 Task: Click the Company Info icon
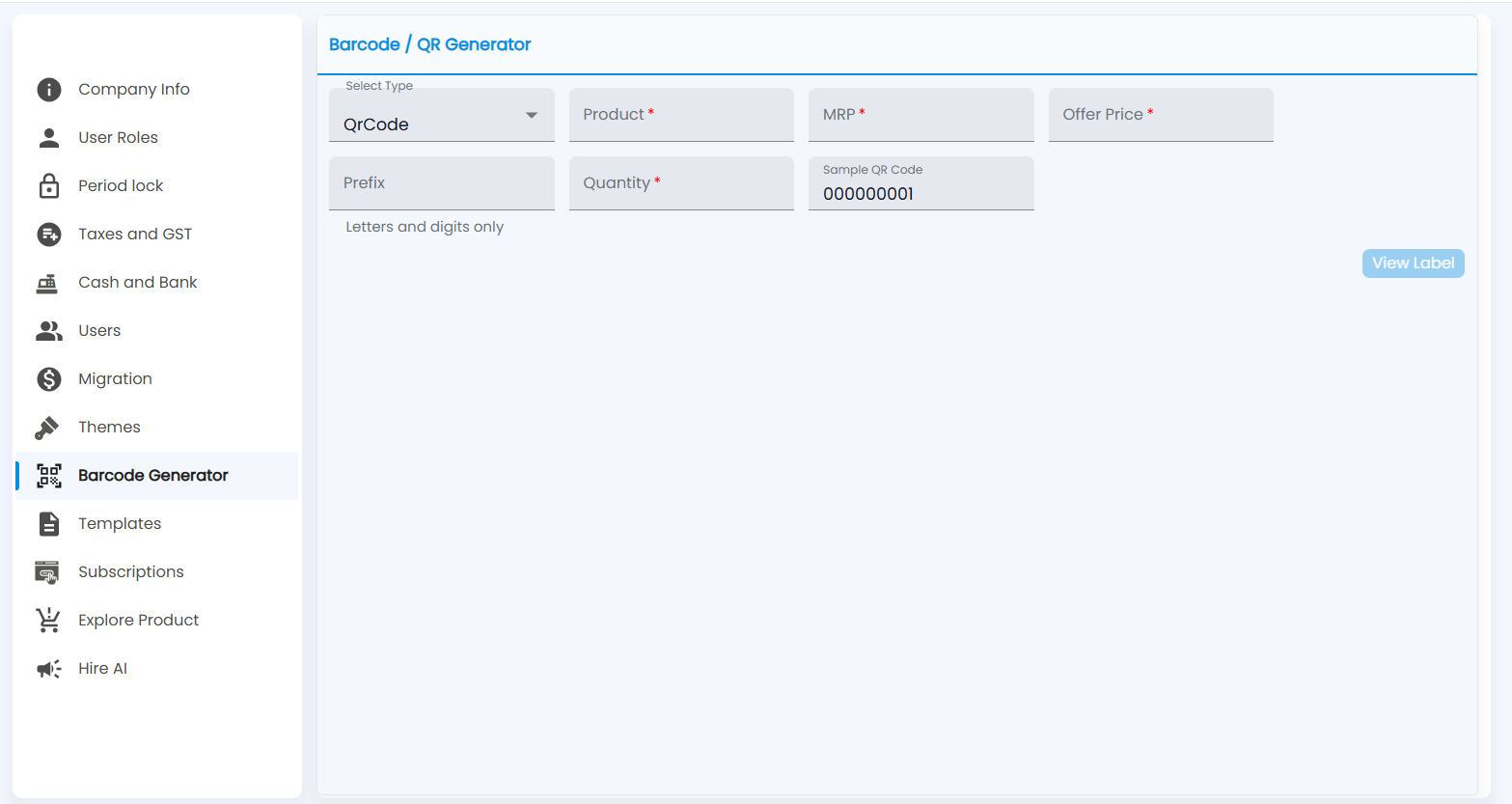[x=49, y=90]
